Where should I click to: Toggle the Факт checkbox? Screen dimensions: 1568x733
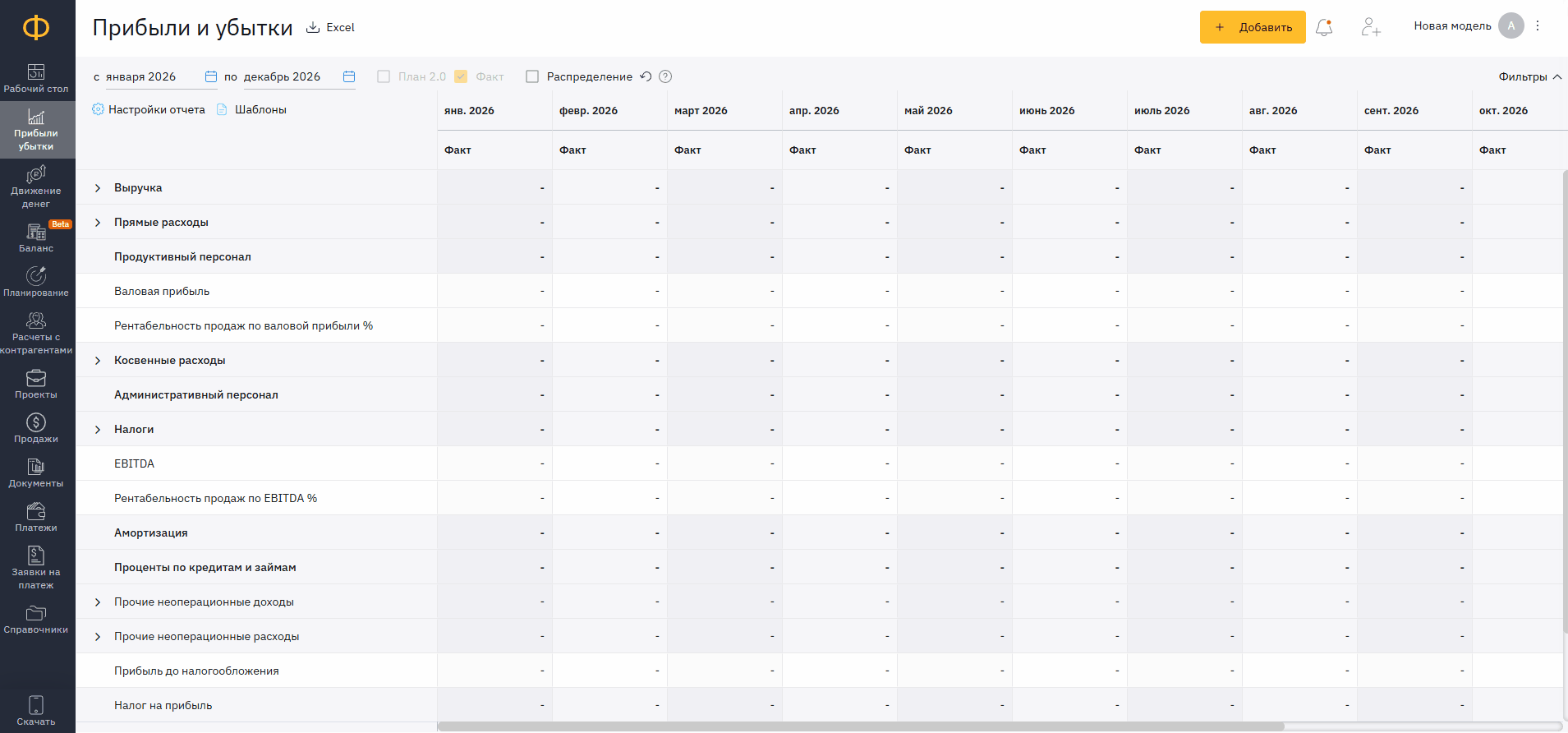461,76
